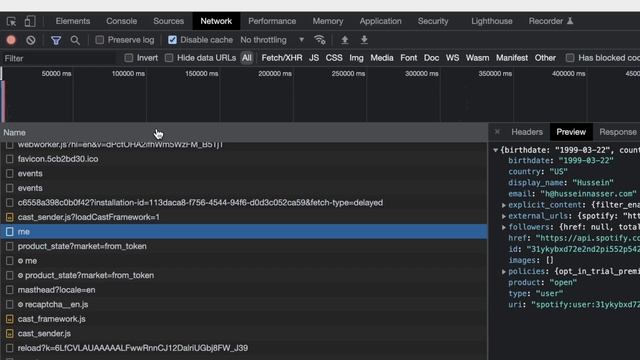This screenshot has width=640, height=360.
Task: Check Hide data URLs checkbox
Action: [x=169, y=58]
